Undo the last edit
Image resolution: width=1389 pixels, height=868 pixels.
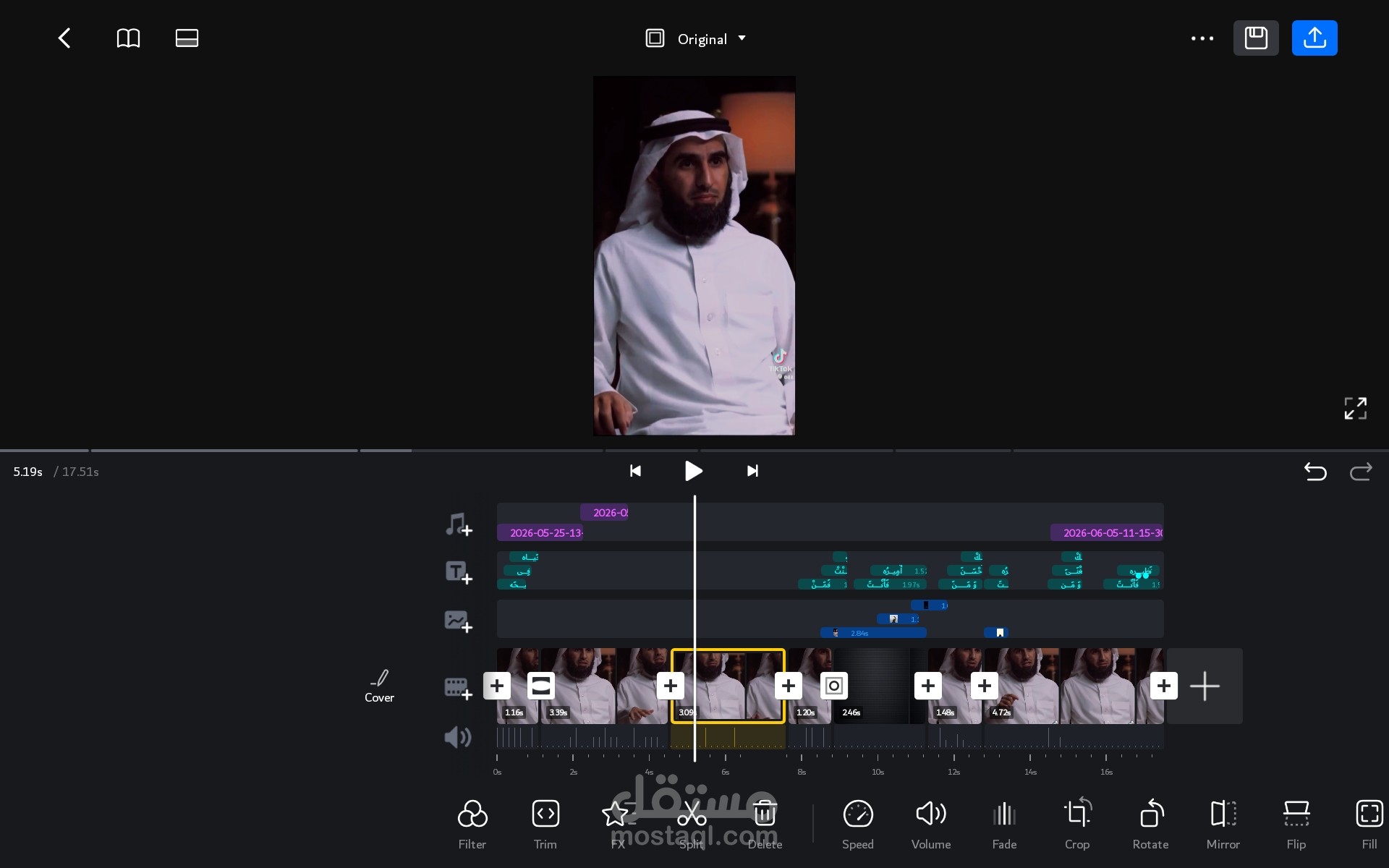click(1314, 472)
